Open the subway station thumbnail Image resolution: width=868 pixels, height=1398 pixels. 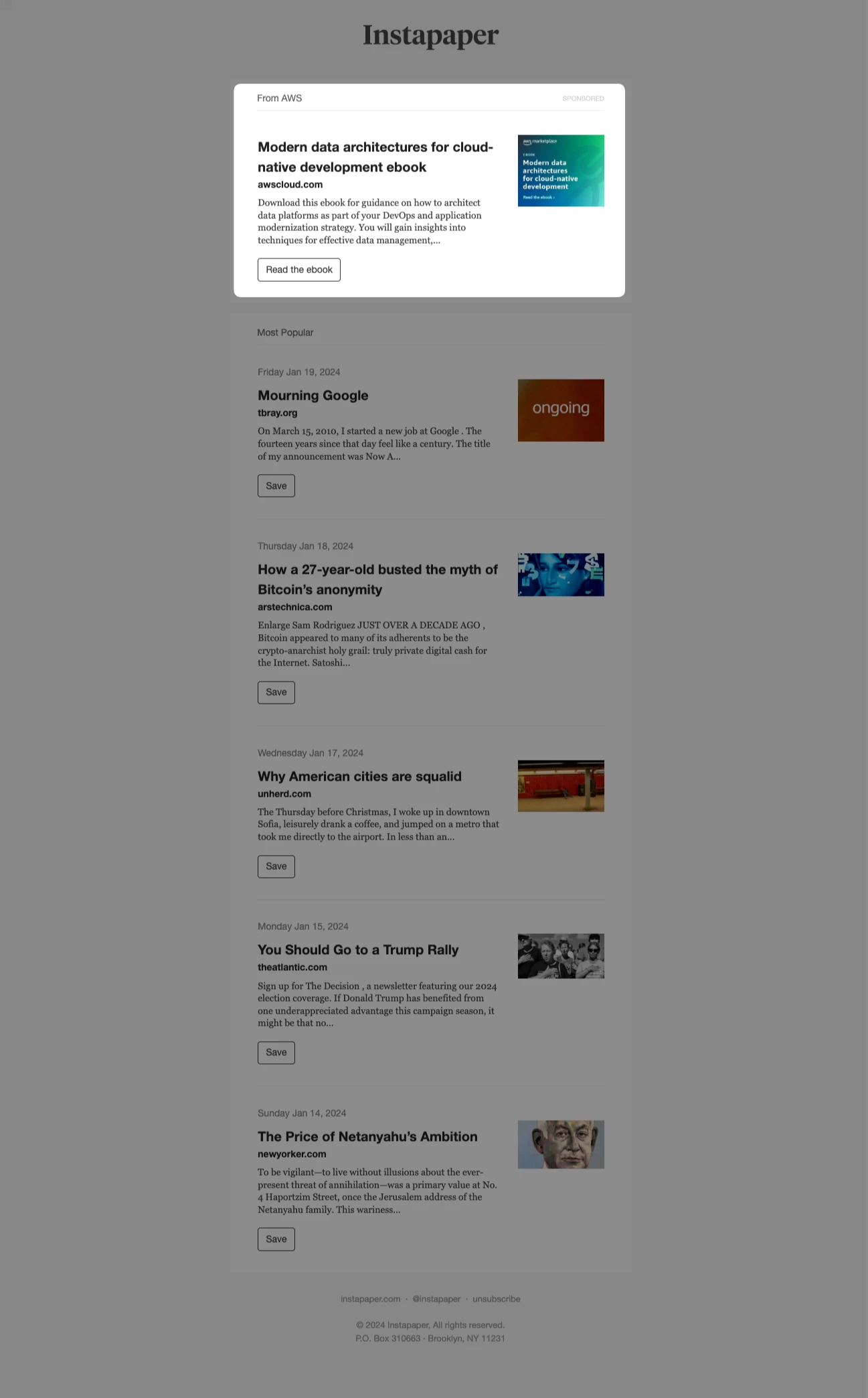point(561,786)
